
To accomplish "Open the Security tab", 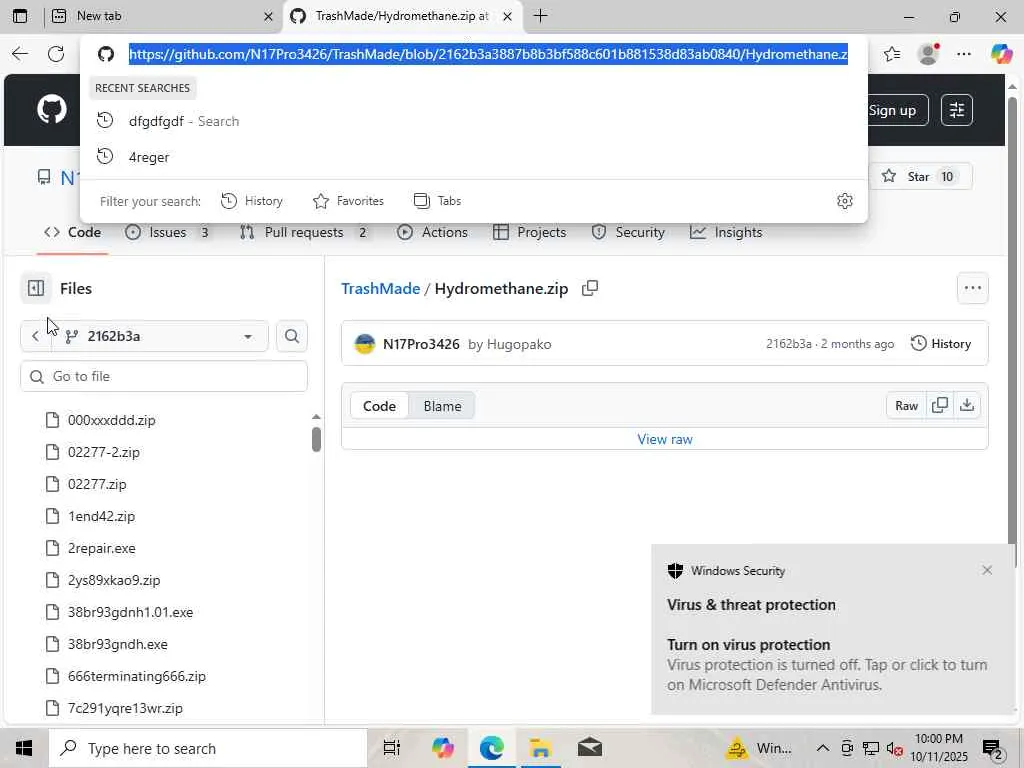I will 628,232.
